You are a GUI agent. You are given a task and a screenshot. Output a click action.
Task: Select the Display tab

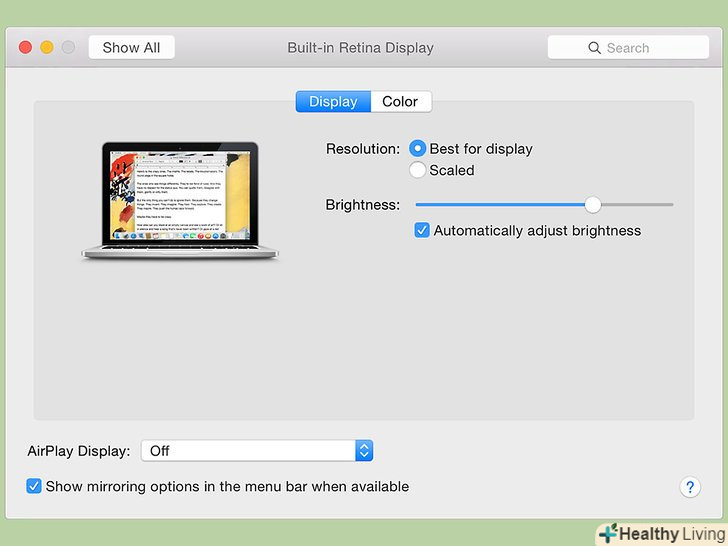pos(333,101)
